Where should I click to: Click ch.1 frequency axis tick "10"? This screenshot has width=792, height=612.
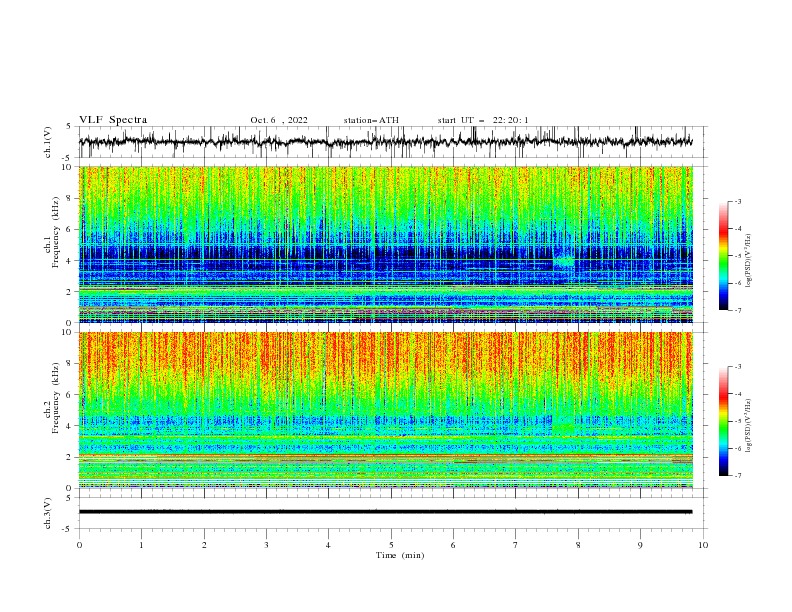click(x=66, y=167)
